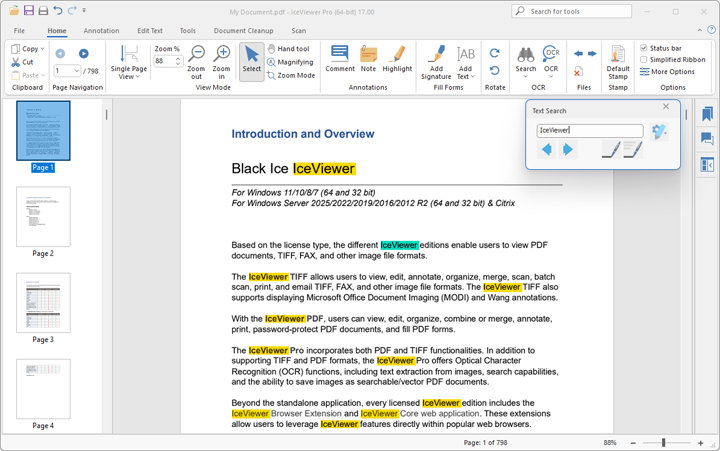Go to the previous page
The width and height of the screenshot is (720, 451).
pos(60,54)
